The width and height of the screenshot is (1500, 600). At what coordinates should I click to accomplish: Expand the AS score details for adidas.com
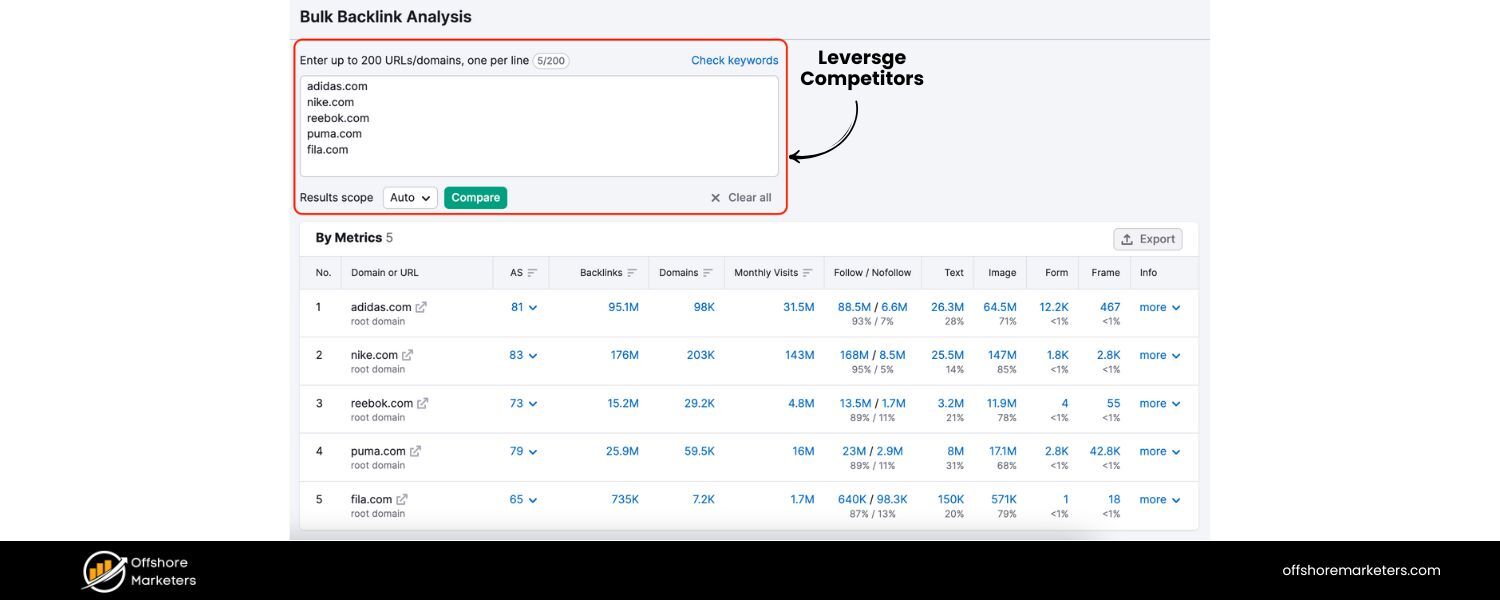coord(533,307)
